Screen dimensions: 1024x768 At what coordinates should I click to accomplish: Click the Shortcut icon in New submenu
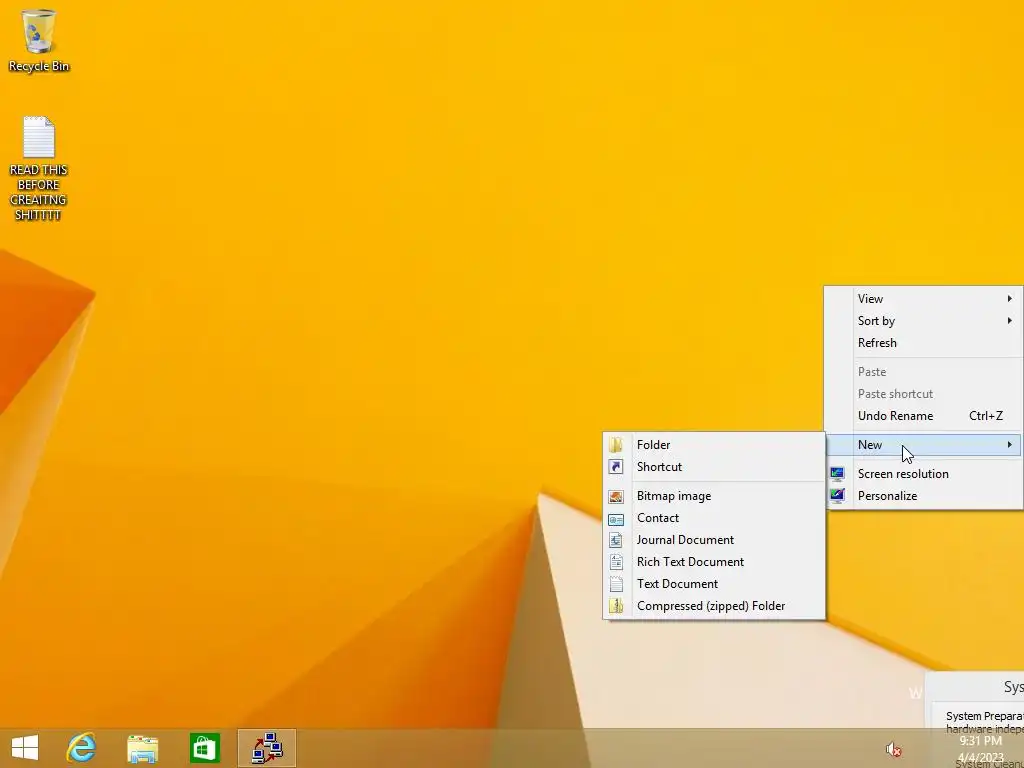[615, 467]
